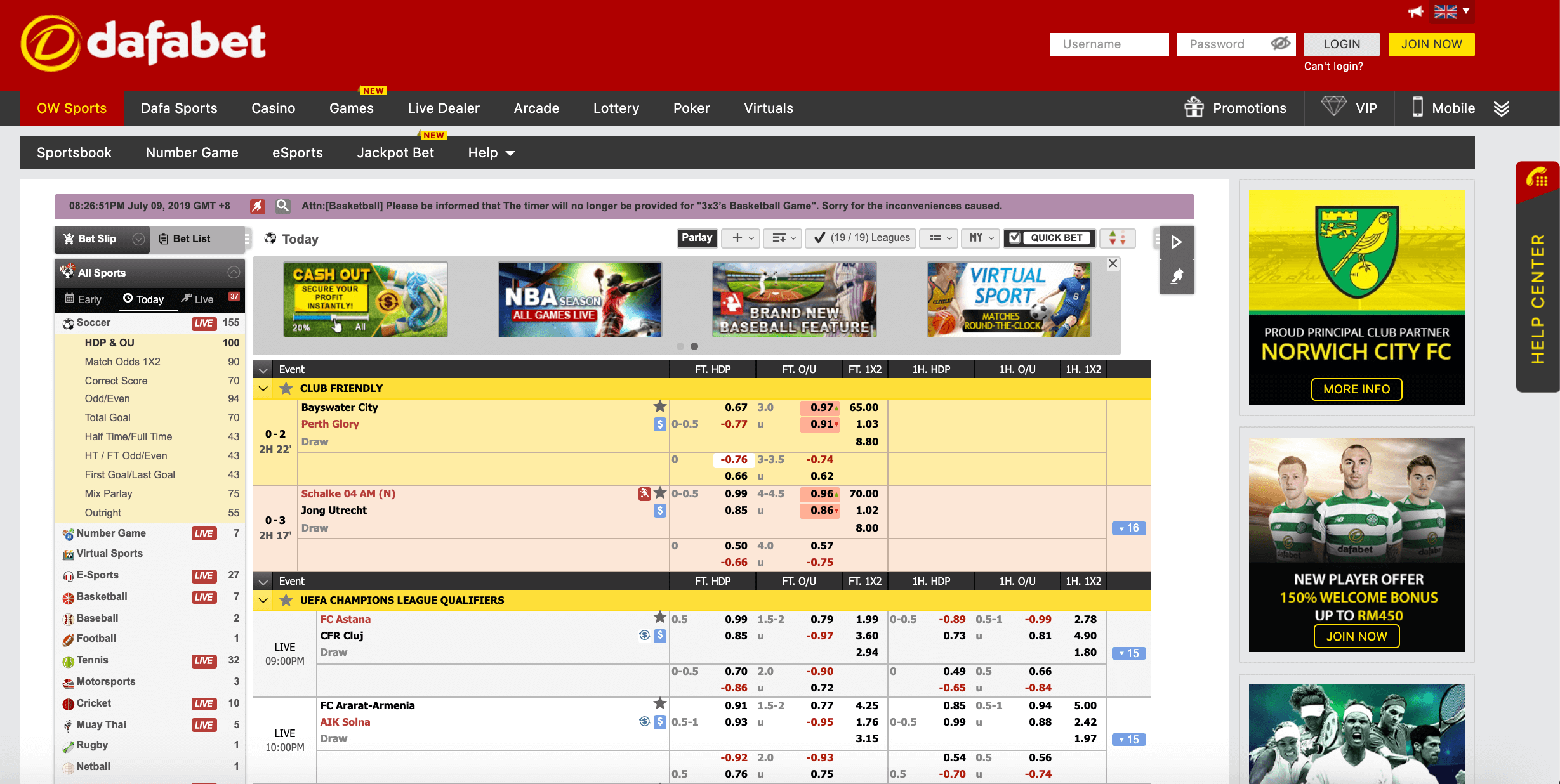
Task: Expand 16 more markets for Jong Utrecht
Action: (1128, 528)
